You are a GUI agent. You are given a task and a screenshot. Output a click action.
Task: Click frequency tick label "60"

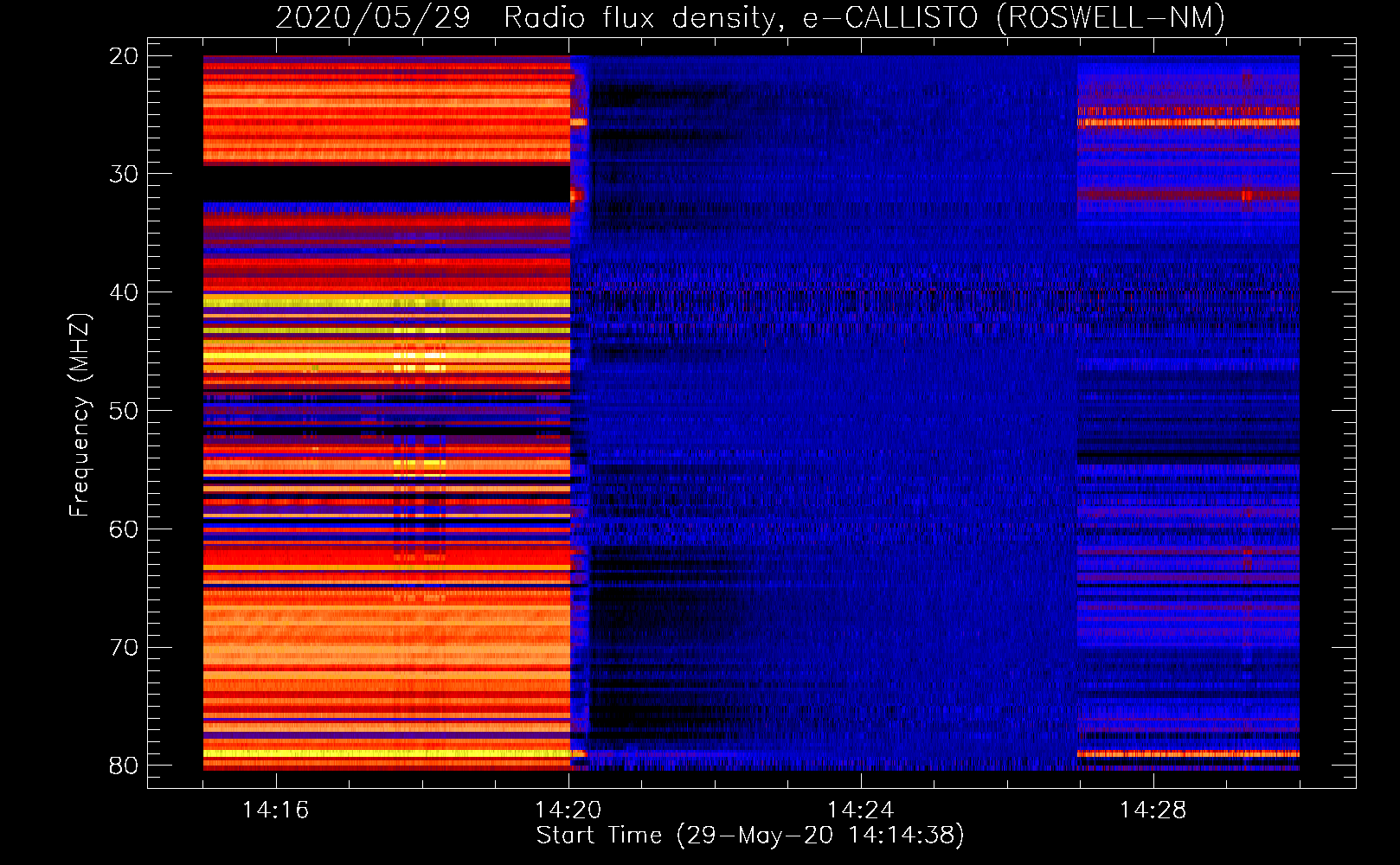coord(124,529)
